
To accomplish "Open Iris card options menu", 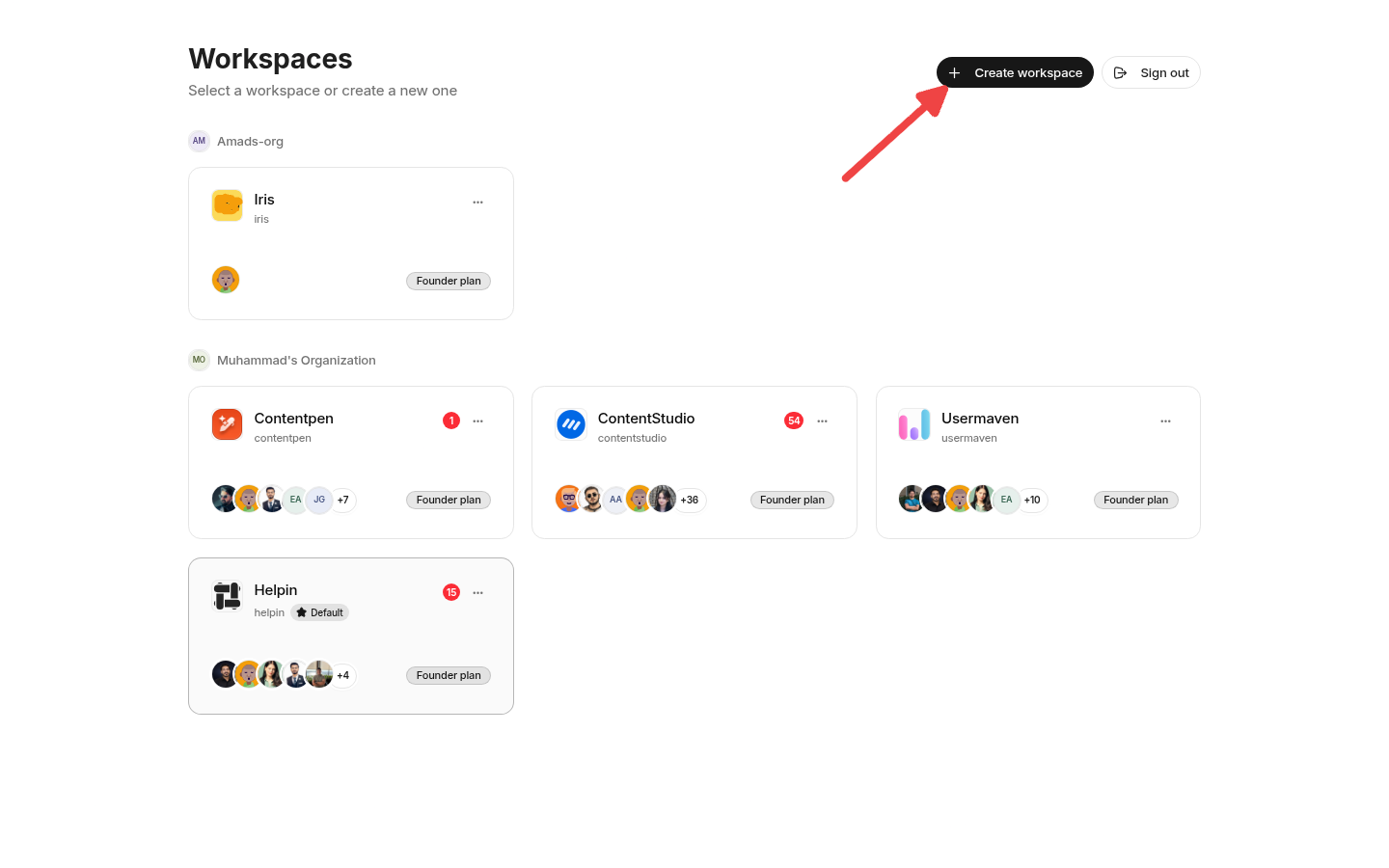I will pos(477,203).
